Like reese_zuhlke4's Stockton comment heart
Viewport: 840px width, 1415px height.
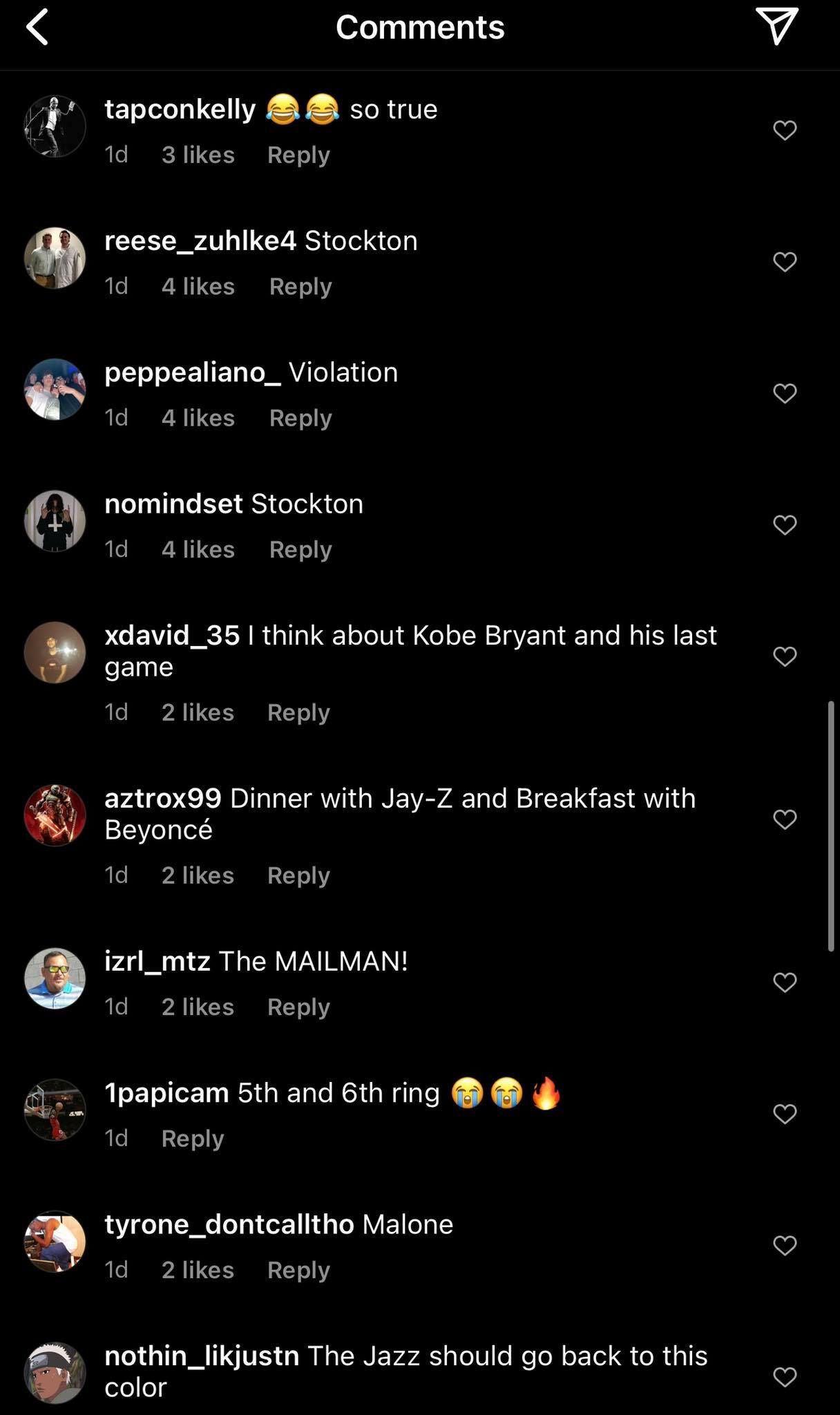pyautogui.click(x=785, y=262)
